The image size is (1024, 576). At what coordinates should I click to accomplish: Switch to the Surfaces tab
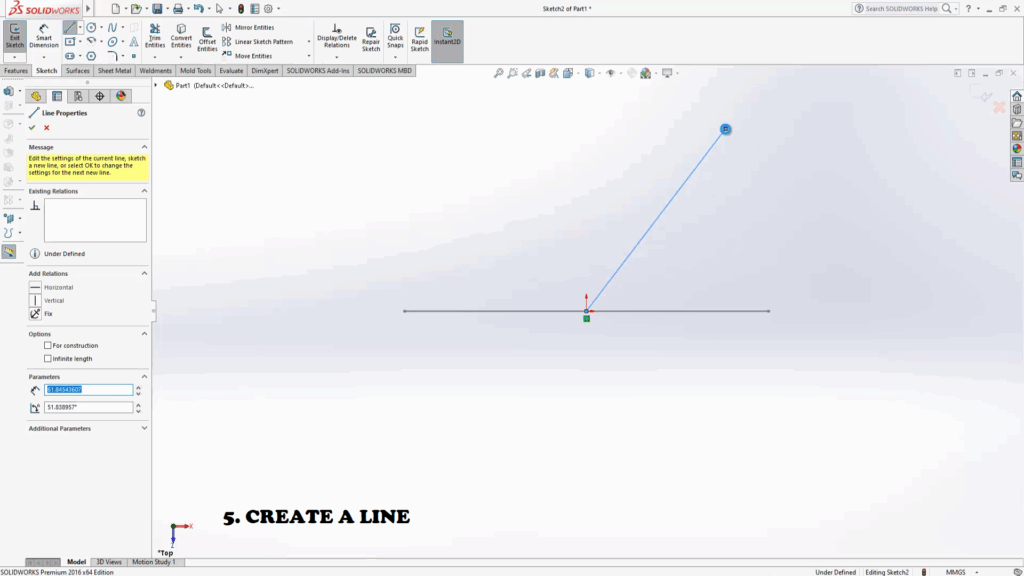point(77,71)
